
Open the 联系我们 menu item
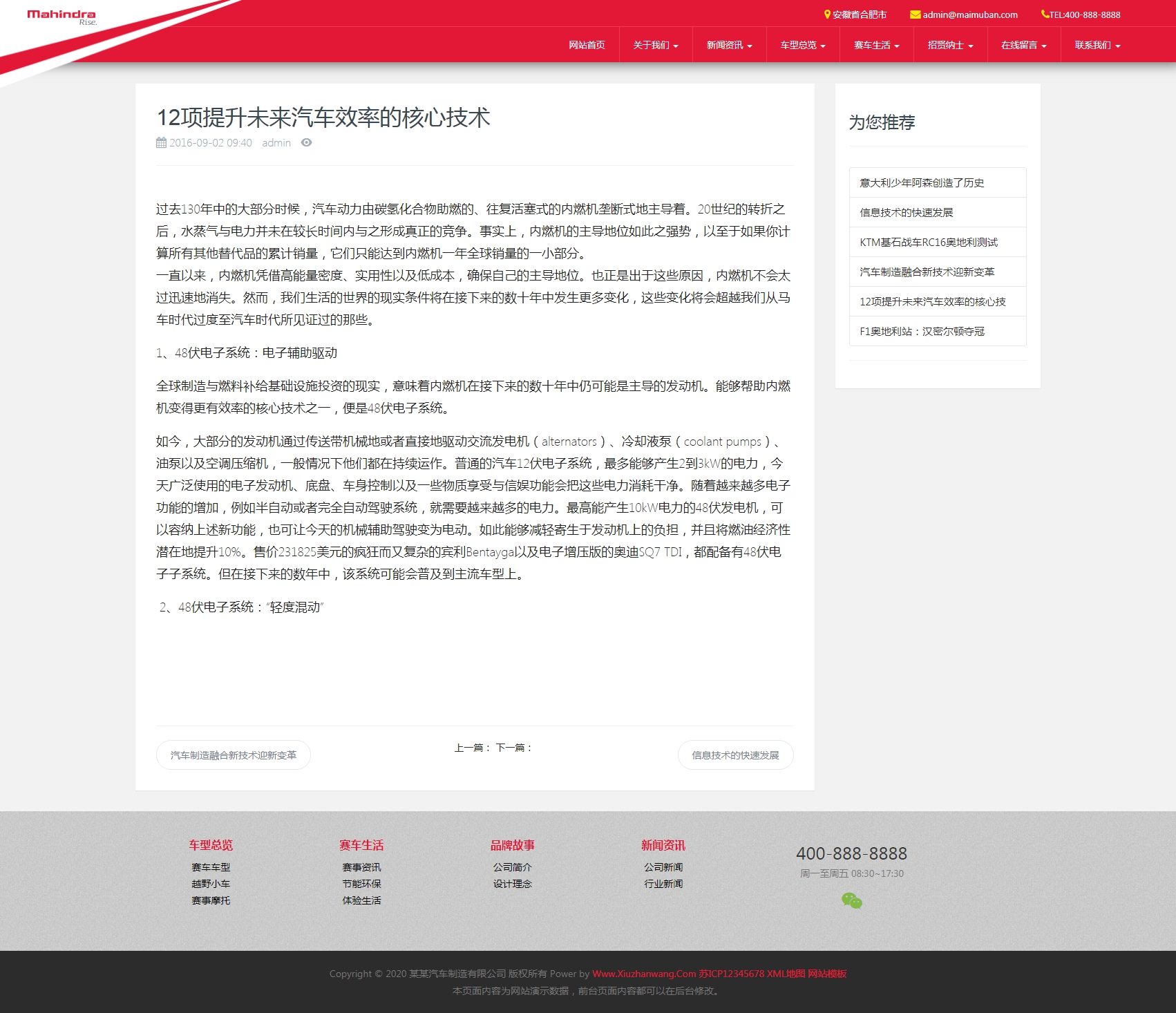point(1097,45)
